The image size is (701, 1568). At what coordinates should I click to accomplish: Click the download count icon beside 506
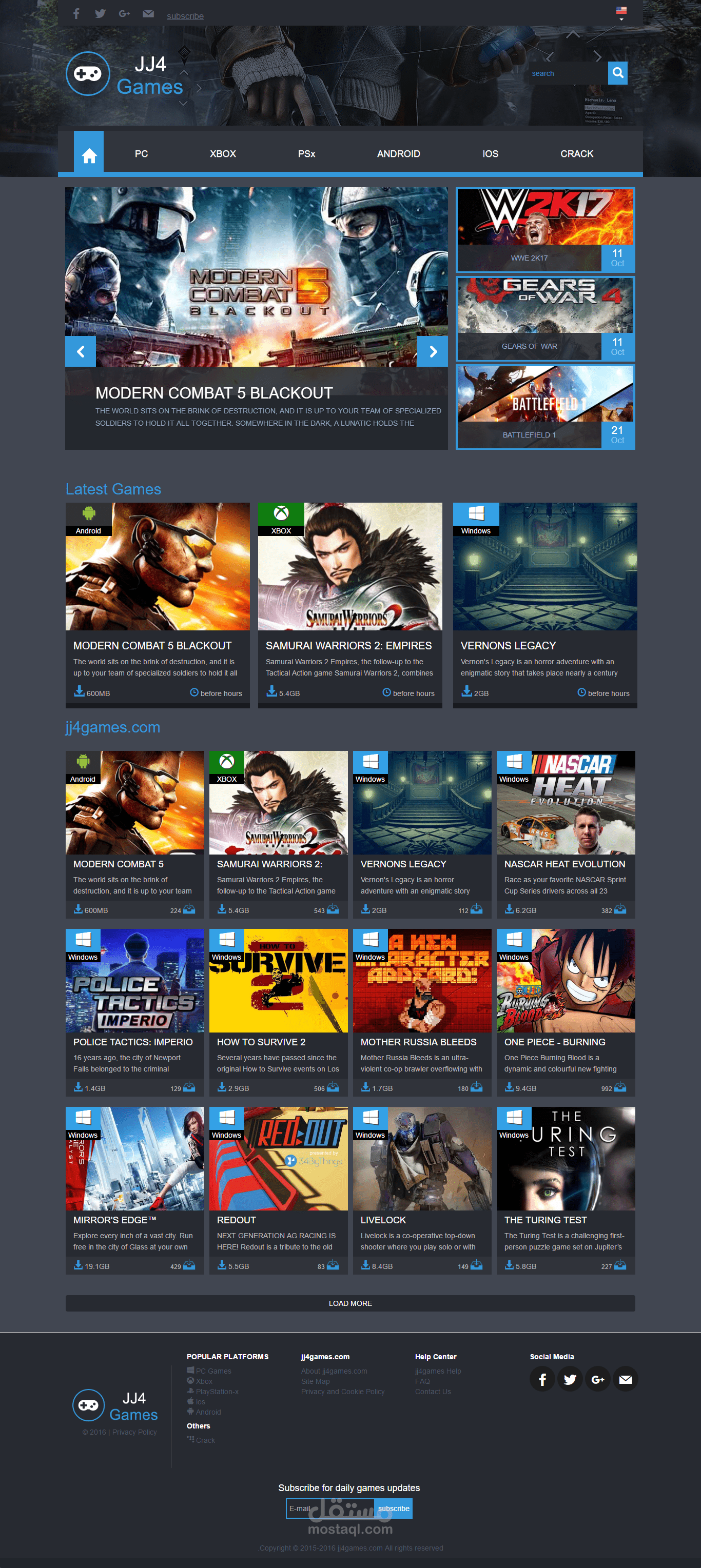(x=333, y=1087)
